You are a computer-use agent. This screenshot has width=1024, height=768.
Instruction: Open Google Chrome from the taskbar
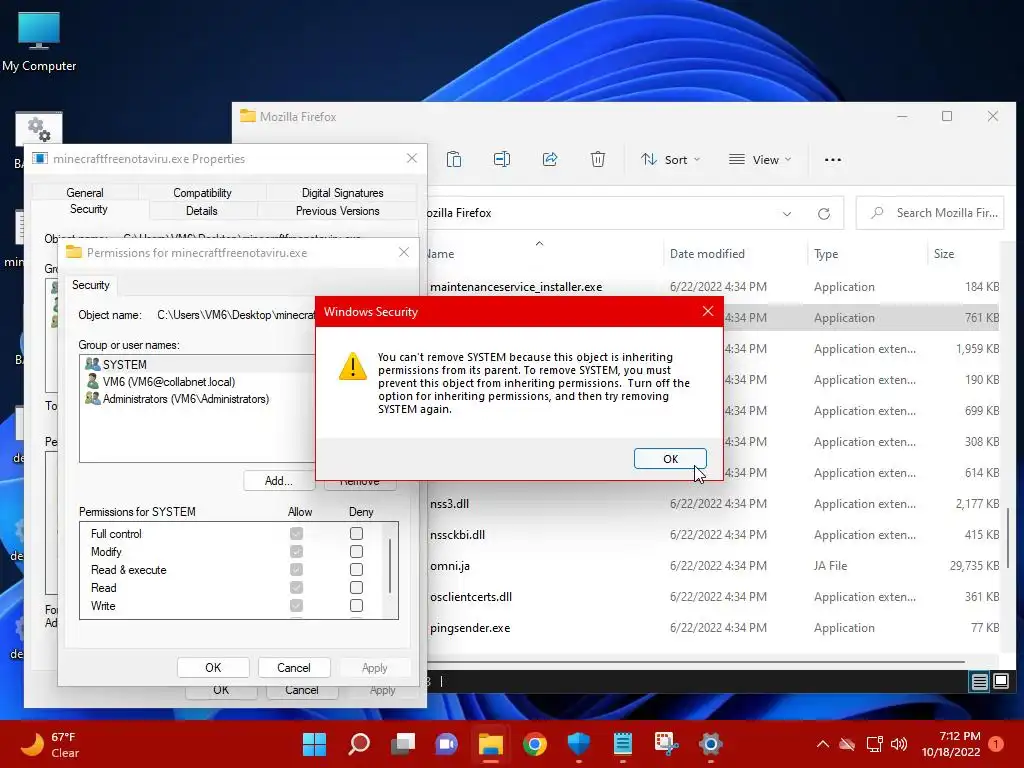click(x=535, y=744)
